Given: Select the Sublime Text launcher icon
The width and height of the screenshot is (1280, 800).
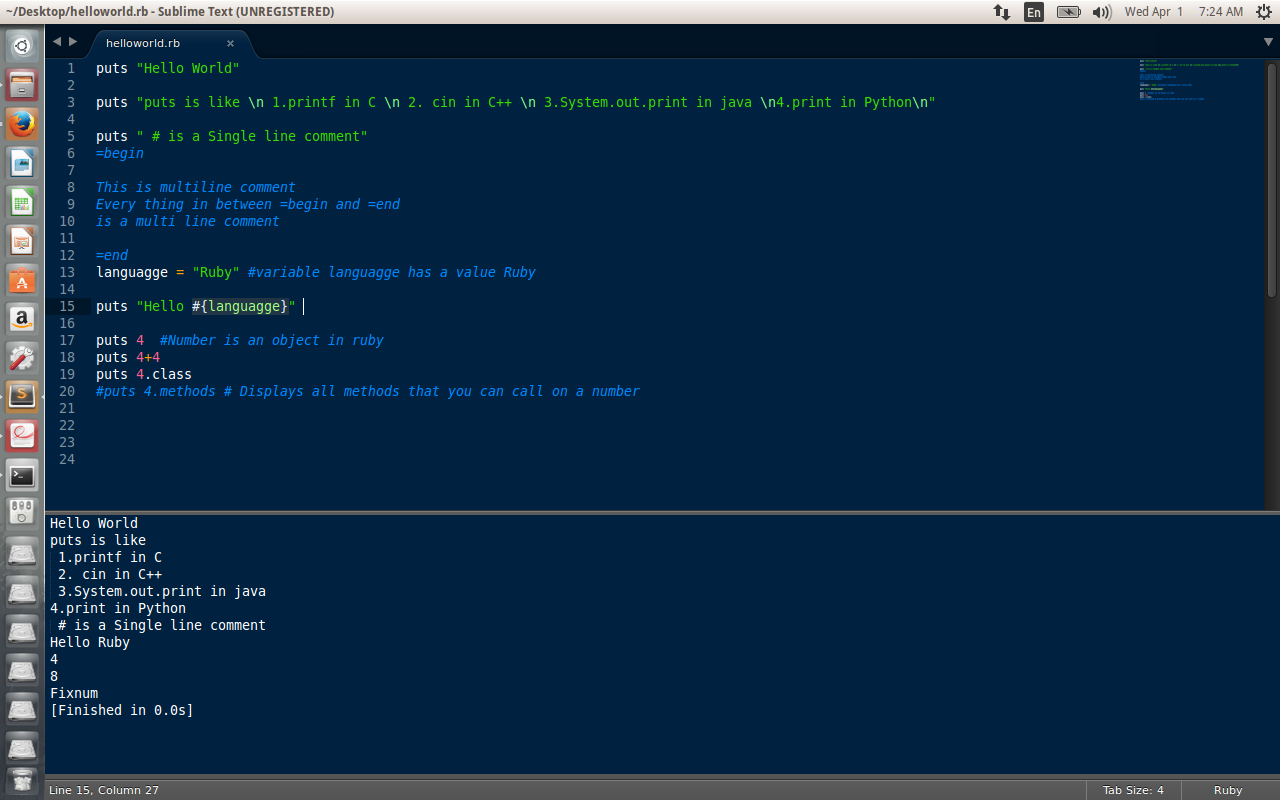Looking at the screenshot, I should pyautogui.click(x=21, y=396).
